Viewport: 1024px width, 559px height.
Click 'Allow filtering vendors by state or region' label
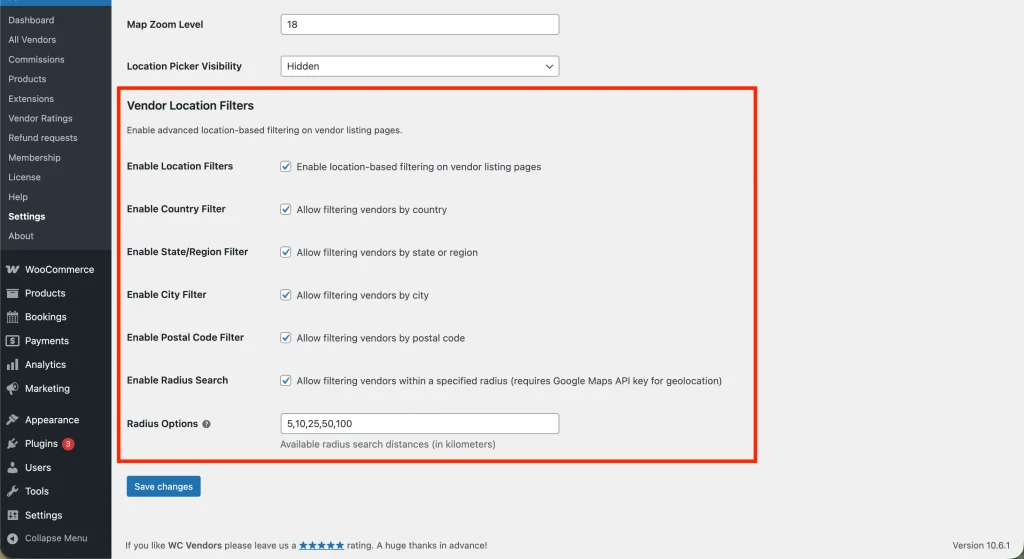tap(387, 252)
